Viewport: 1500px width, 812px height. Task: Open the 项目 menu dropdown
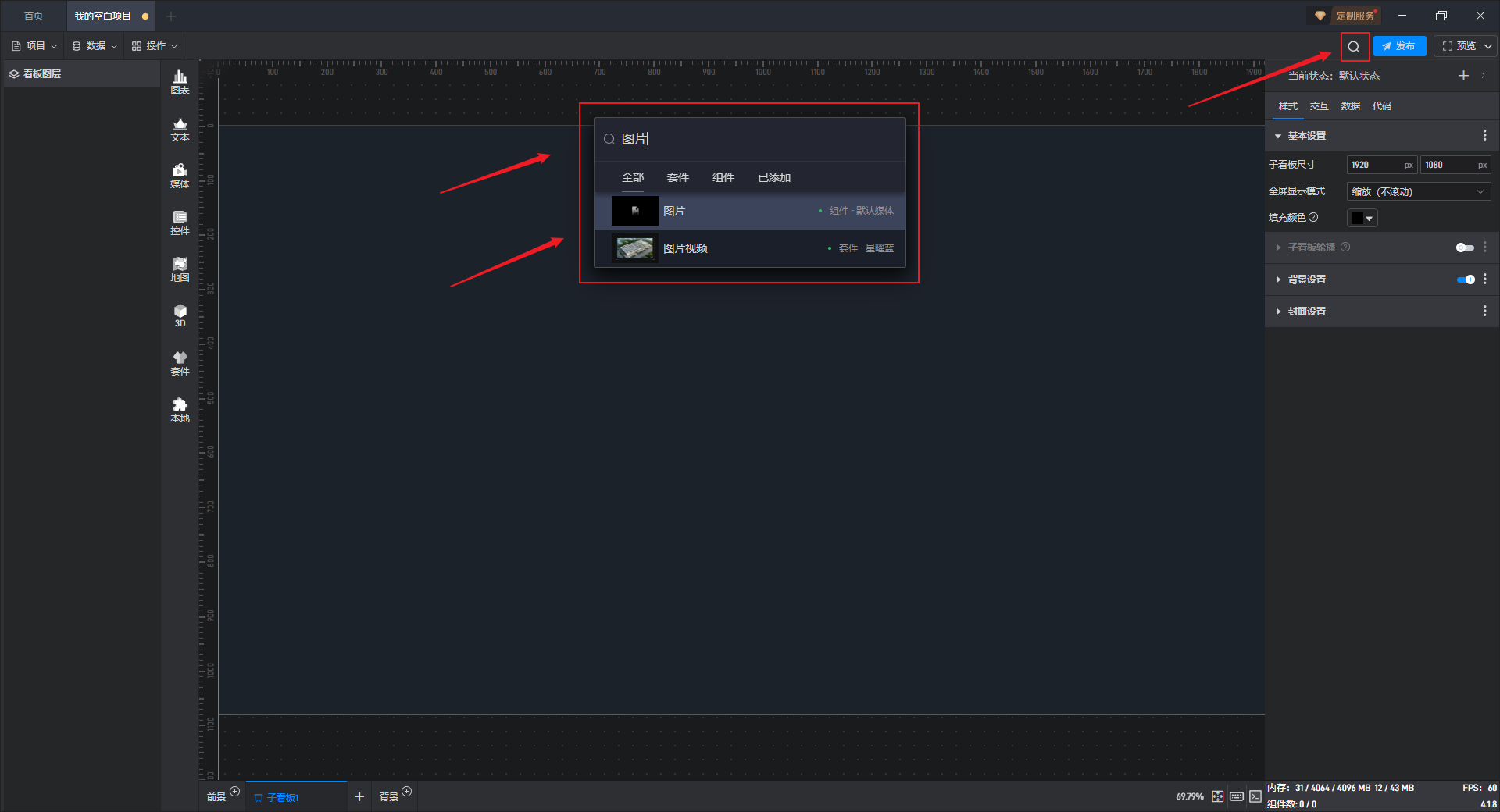(x=34, y=46)
